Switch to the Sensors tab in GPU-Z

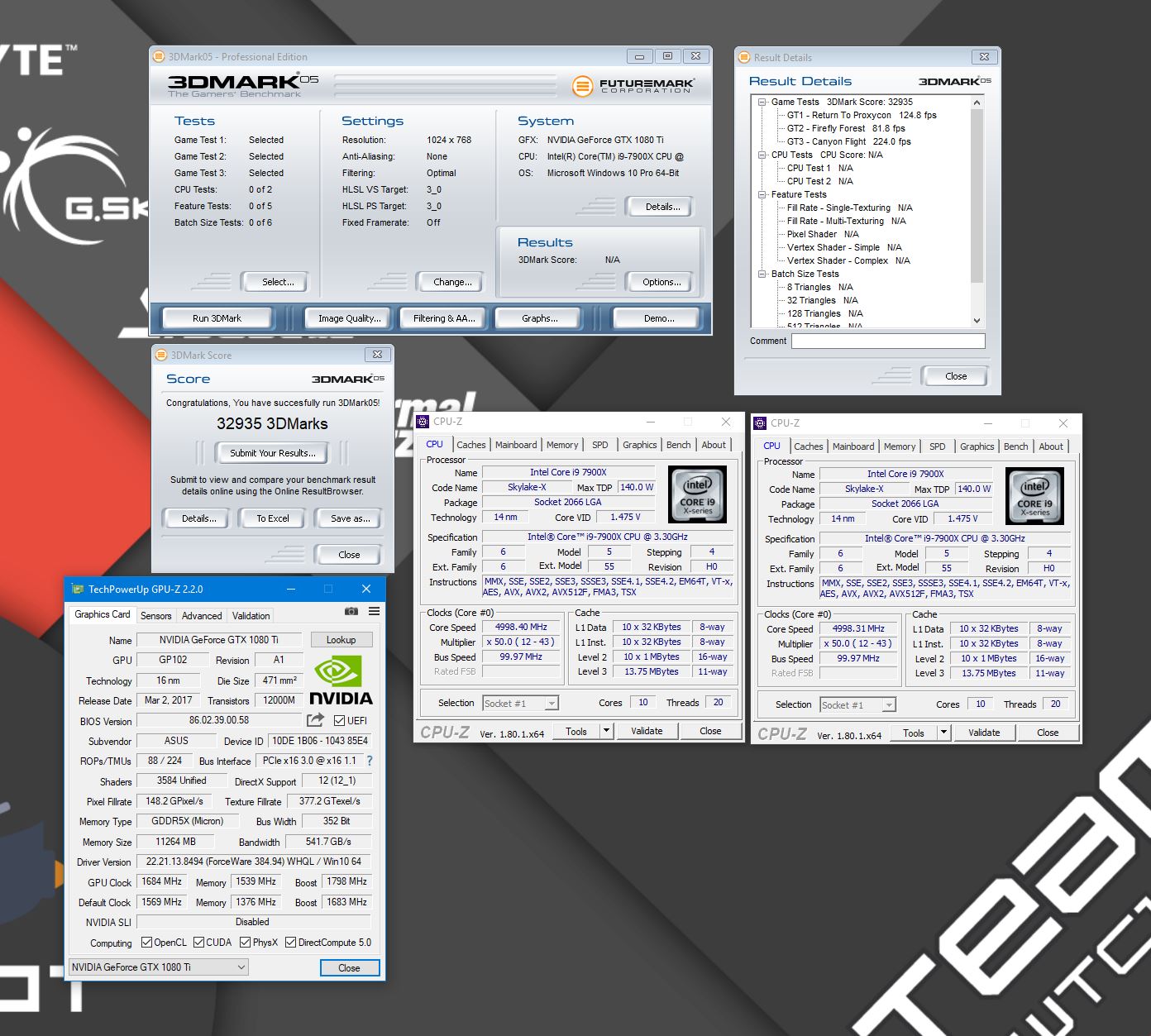coord(155,615)
